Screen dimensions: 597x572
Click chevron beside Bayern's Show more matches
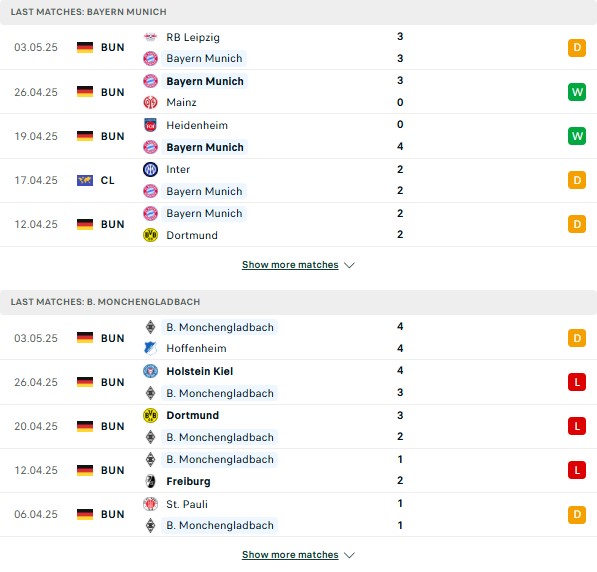349,265
